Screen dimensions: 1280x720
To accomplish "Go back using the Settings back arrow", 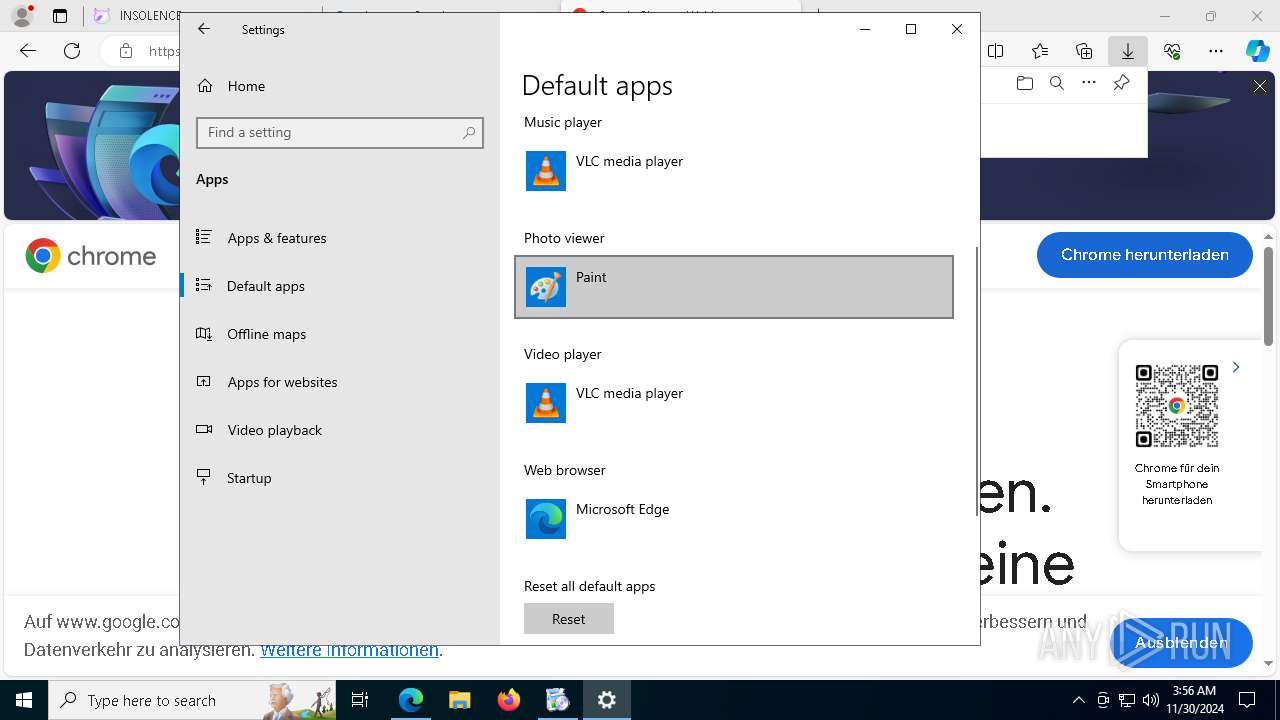I will (204, 29).
